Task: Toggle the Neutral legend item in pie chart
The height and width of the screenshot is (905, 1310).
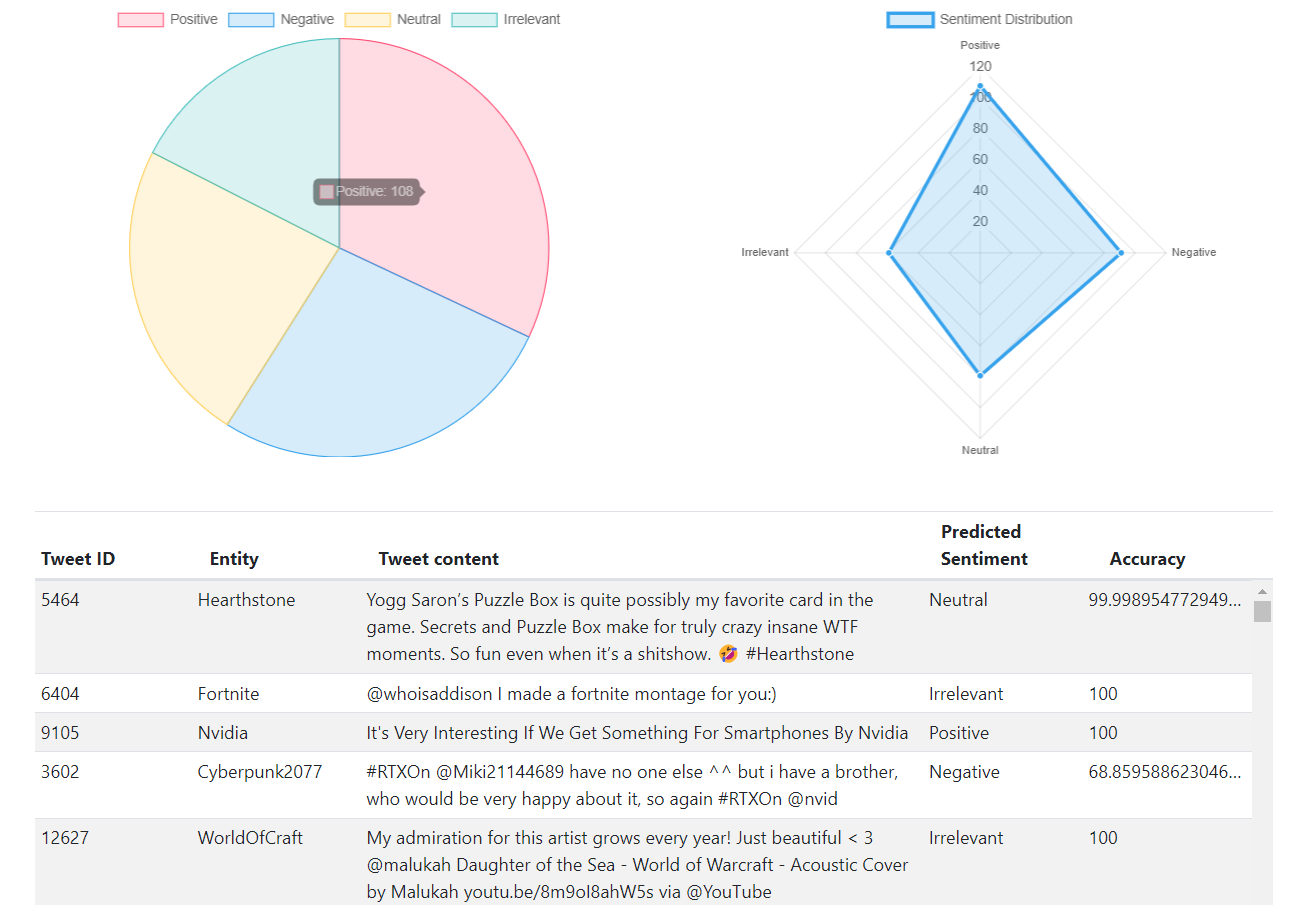Action: pos(392,20)
